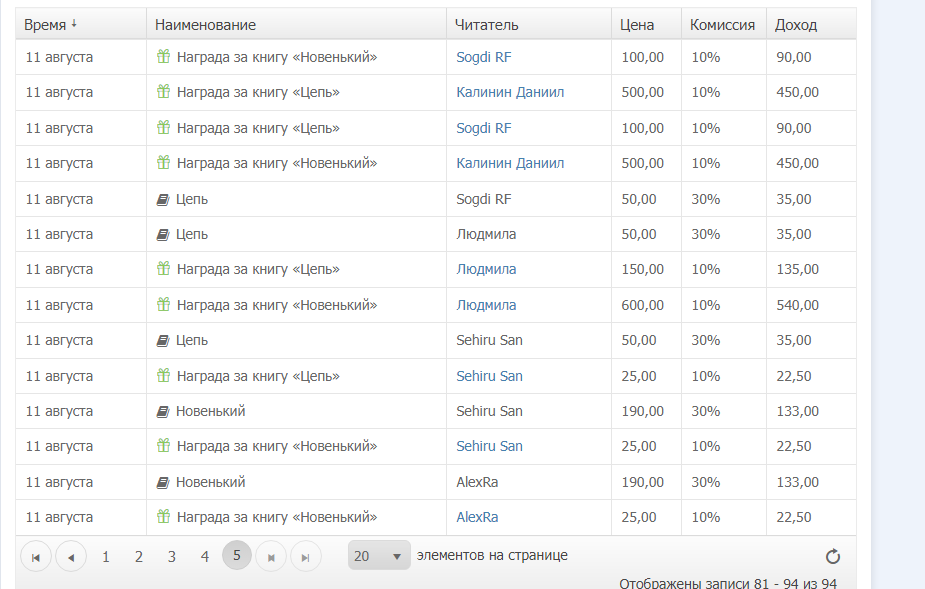
Task: Click book icon in Людмила's «Цепь» purchase row
Action: pyautogui.click(x=163, y=234)
